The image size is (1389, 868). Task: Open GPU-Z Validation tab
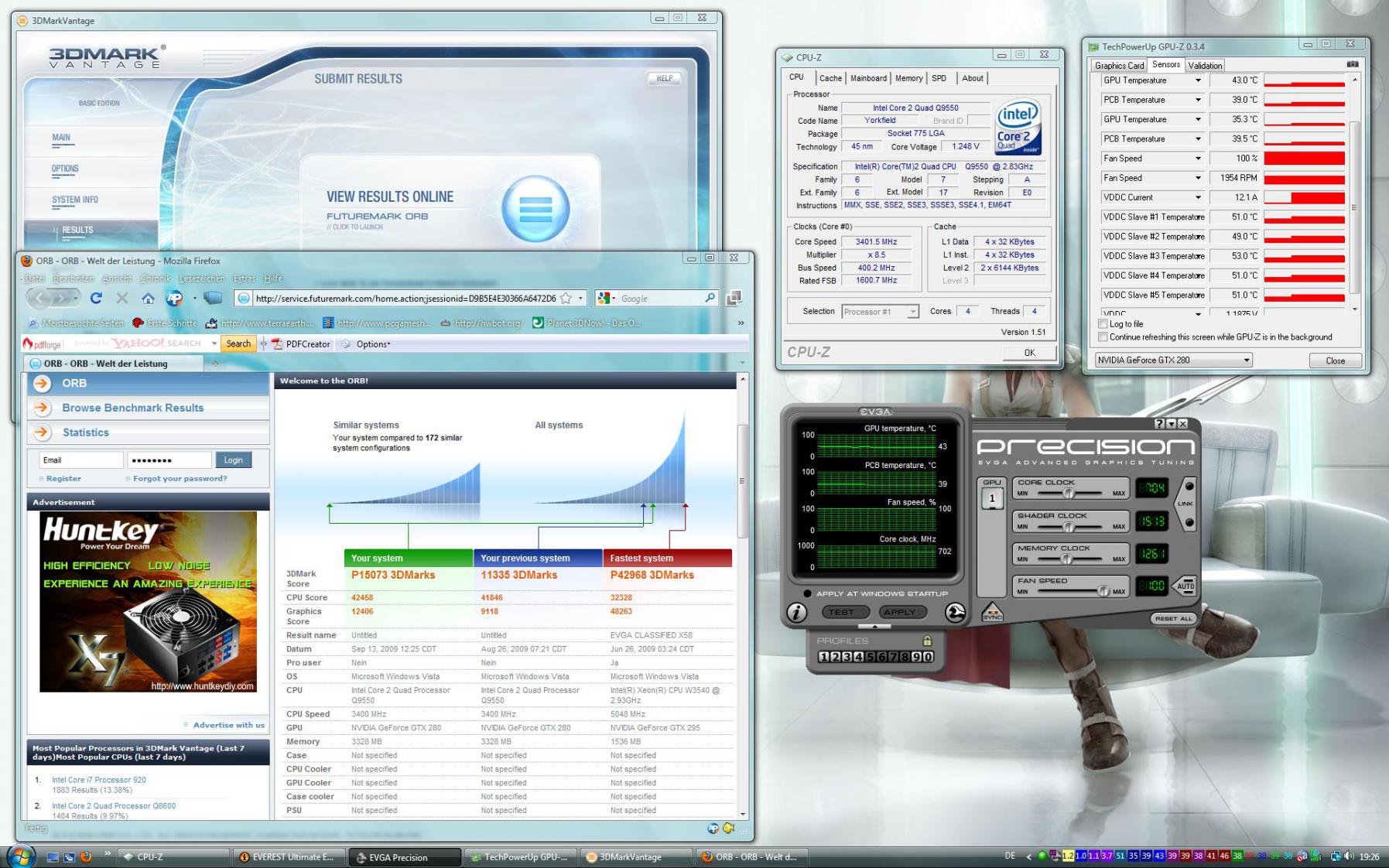click(1205, 66)
